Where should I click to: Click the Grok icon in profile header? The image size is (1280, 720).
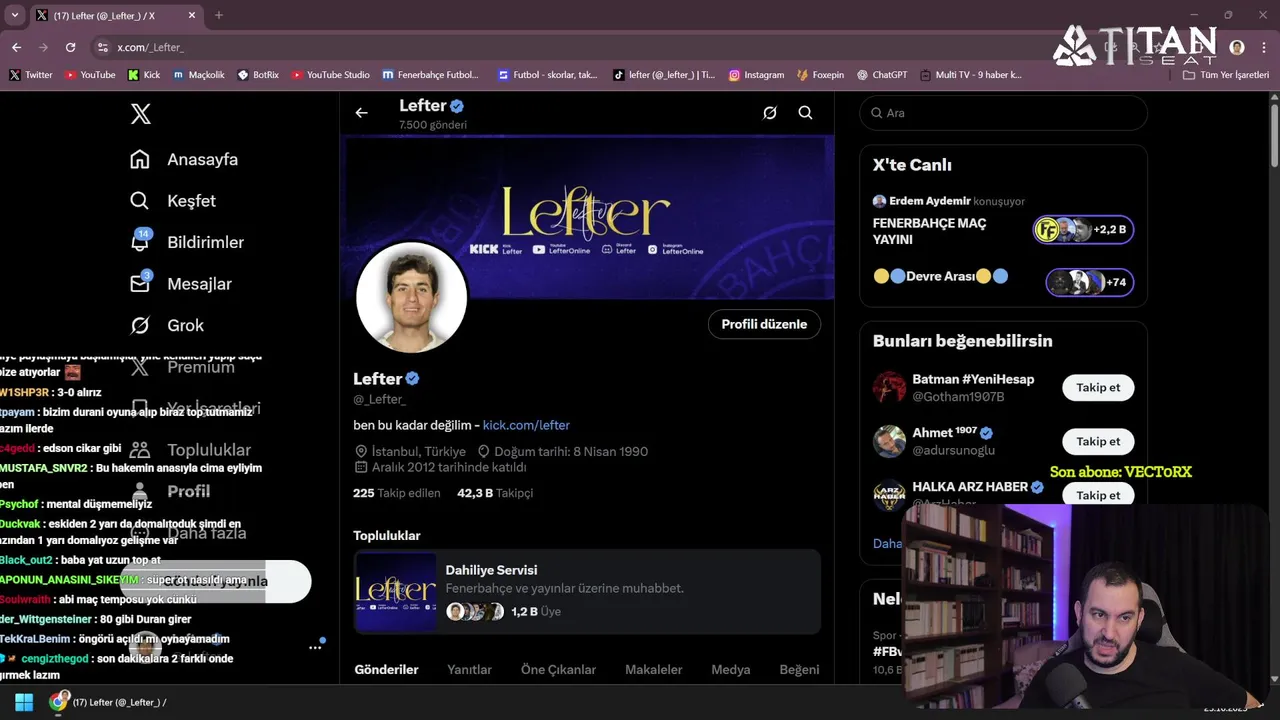tap(769, 113)
